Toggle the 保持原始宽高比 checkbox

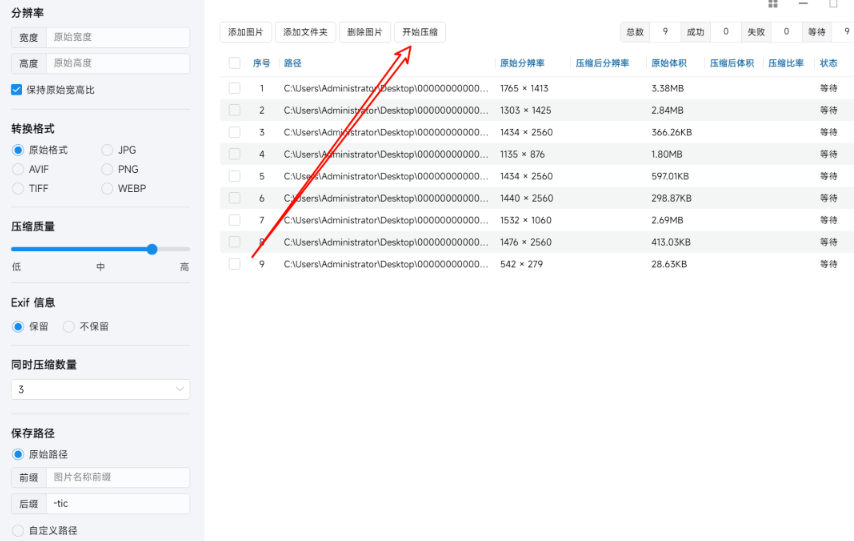point(17,90)
